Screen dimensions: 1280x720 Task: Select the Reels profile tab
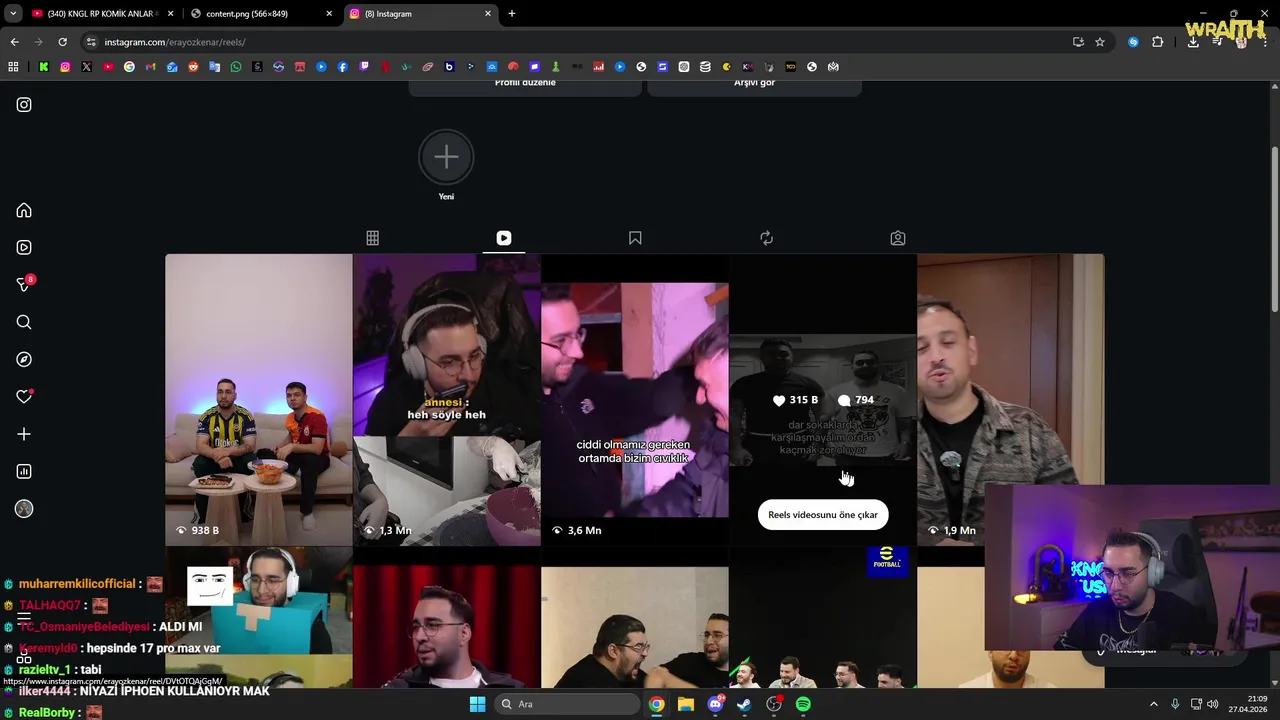[x=504, y=238]
